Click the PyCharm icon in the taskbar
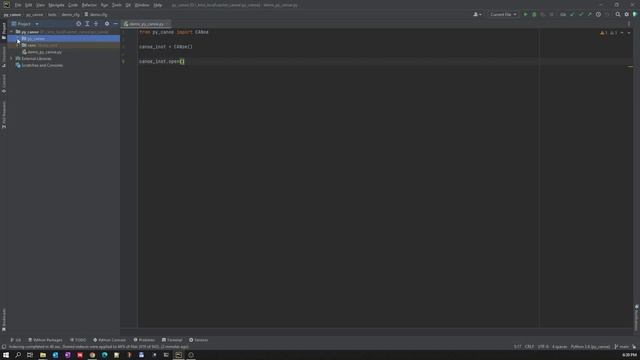 coord(178,355)
